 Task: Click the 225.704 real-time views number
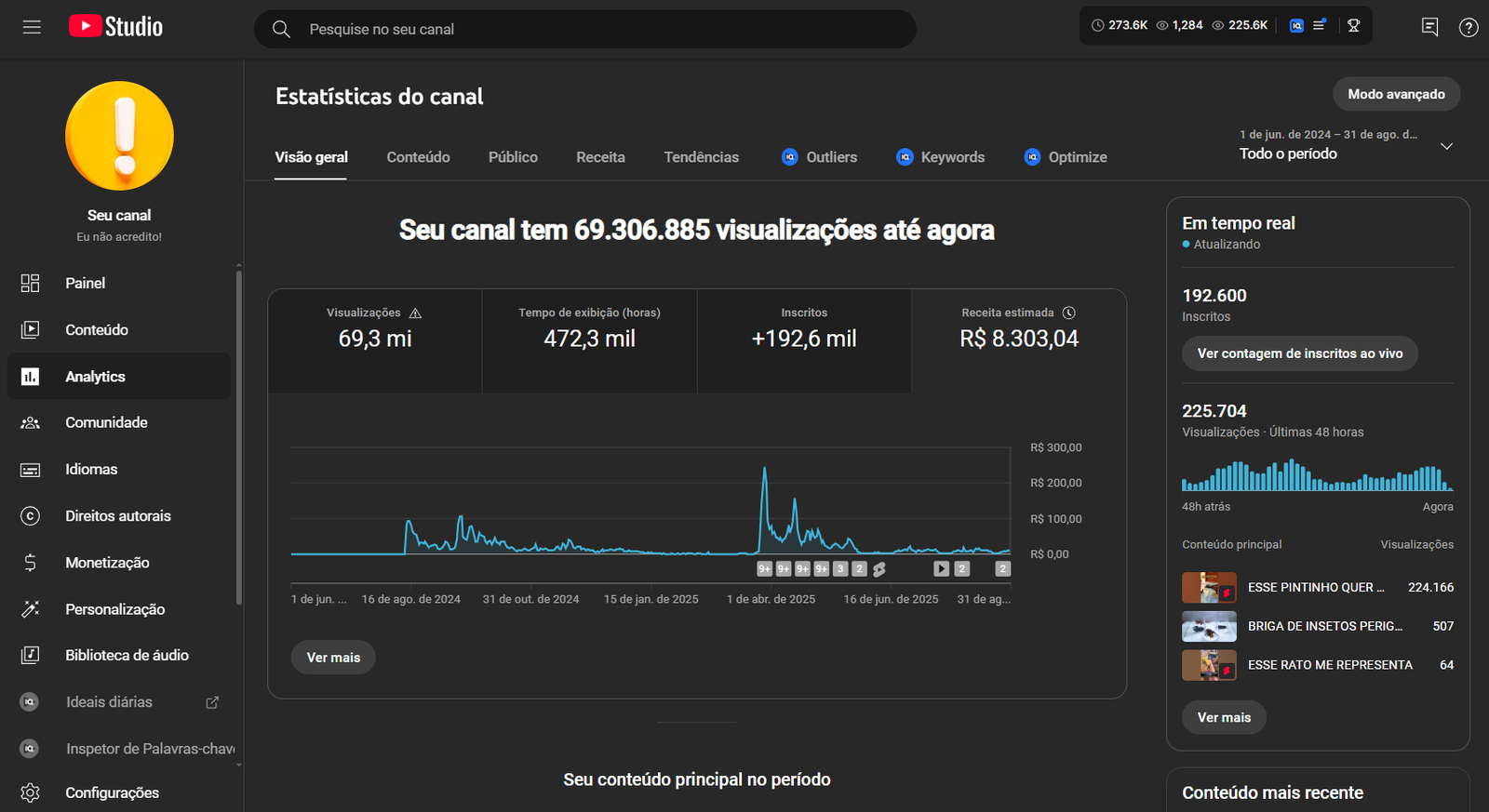(1214, 411)
